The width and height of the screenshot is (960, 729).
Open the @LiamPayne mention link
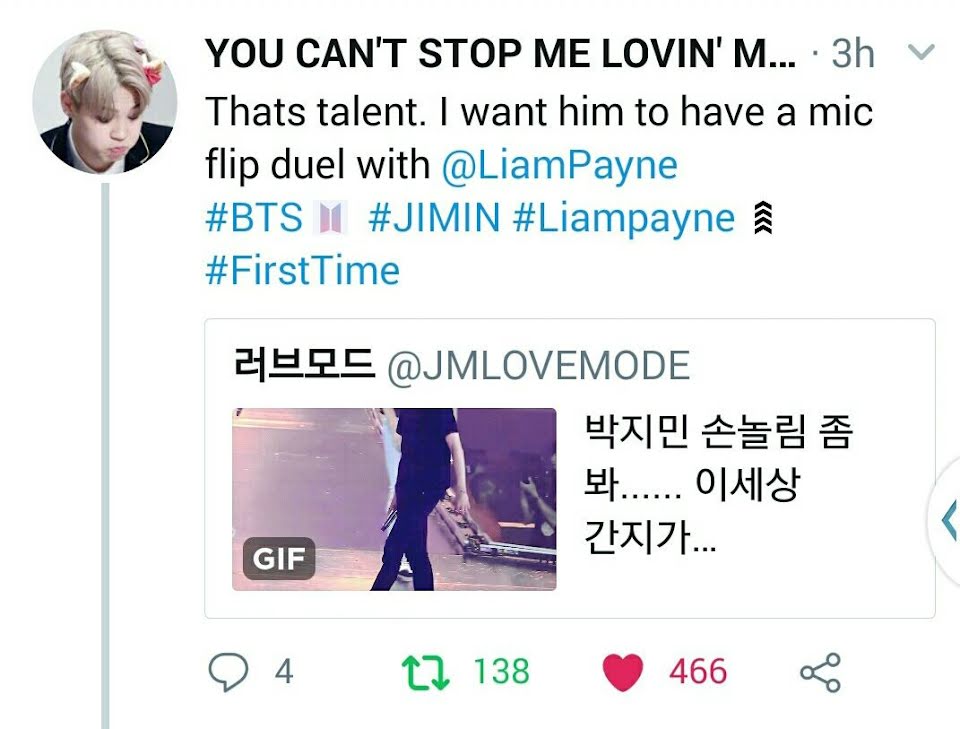pyautogui.click(x=560, y=165)
